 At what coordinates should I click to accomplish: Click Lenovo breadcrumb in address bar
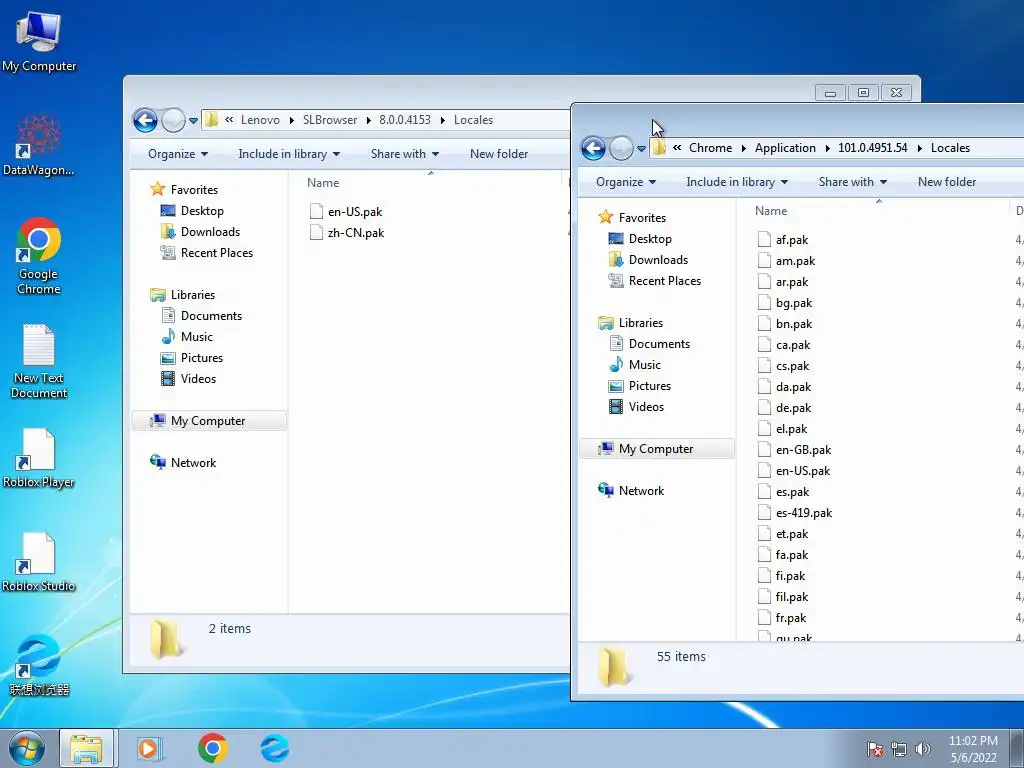(260, 120)
